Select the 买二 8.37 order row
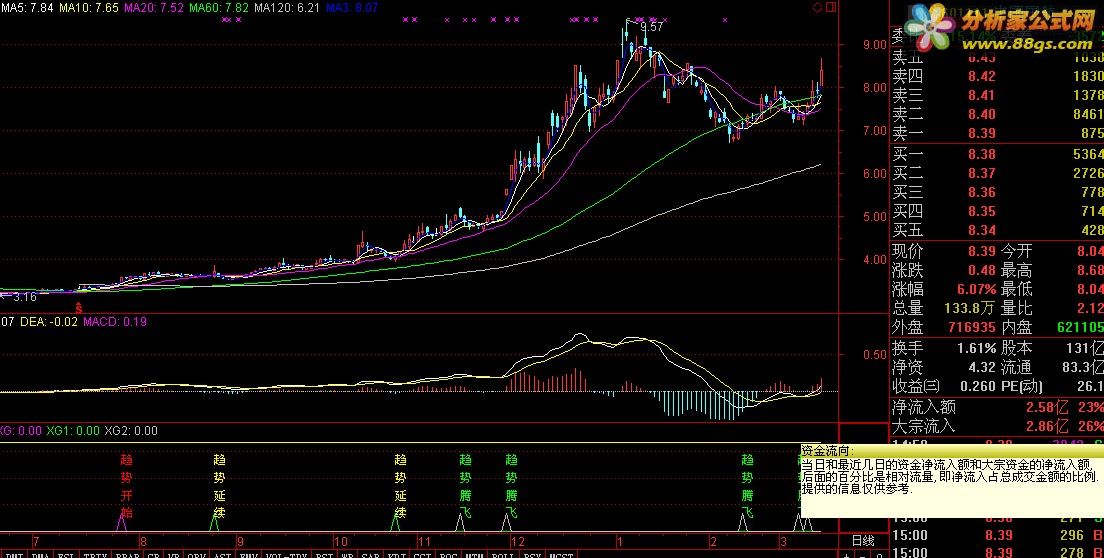The image size is (1104, 558). (997, 173)
